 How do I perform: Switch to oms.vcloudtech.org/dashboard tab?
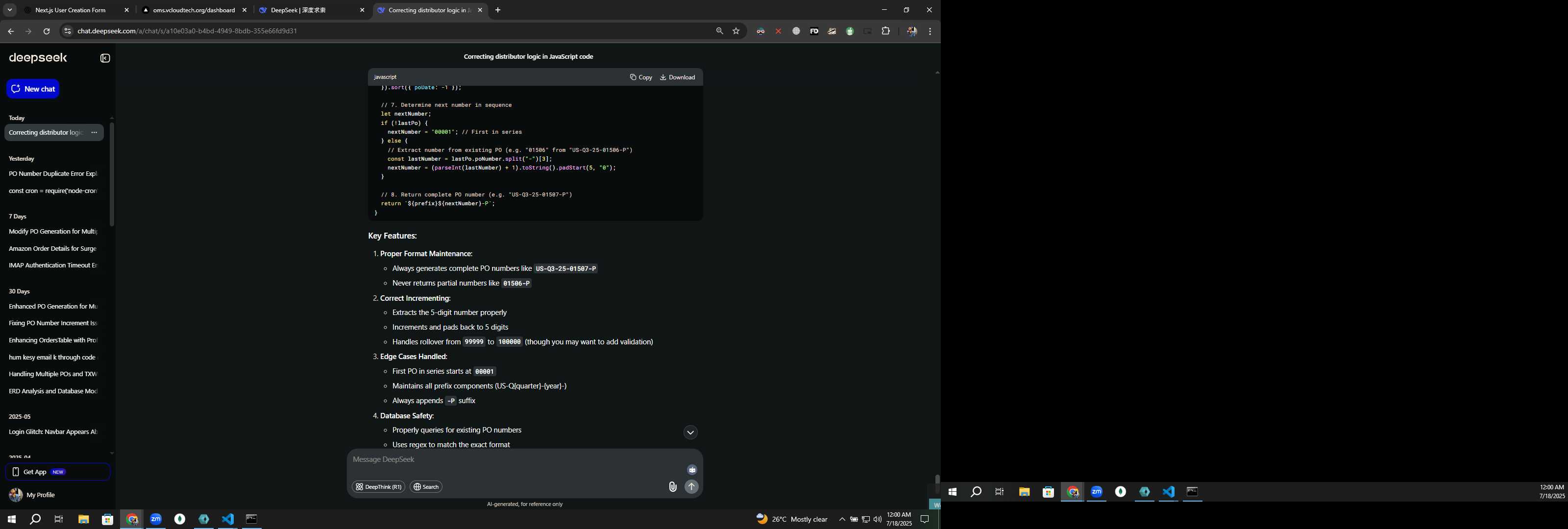[x=194, y=10]
